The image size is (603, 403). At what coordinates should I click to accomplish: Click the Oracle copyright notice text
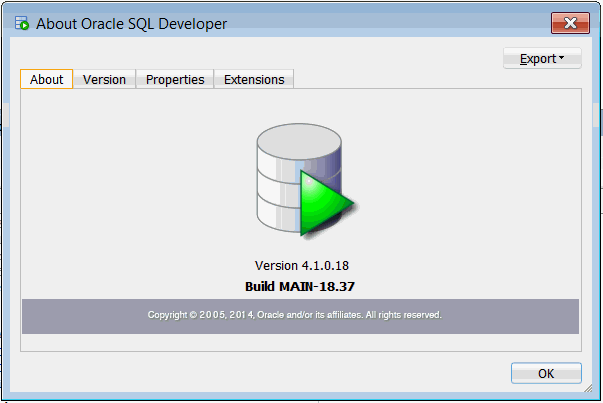[295, 315]
